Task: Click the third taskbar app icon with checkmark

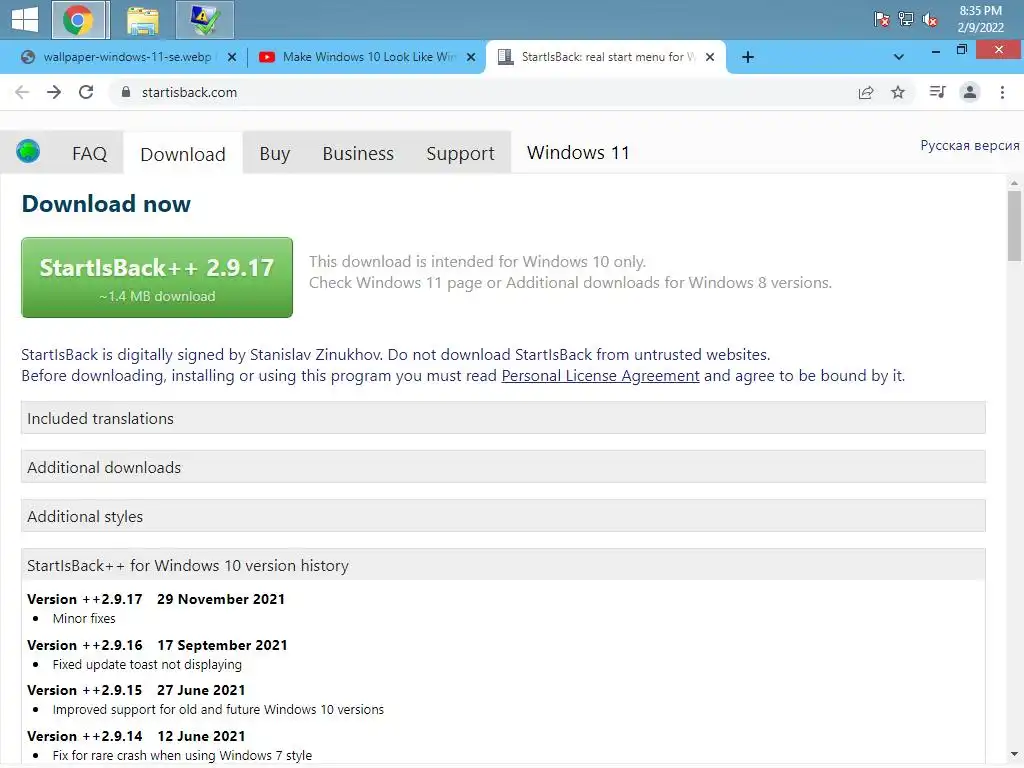Action: coord(205,20)
